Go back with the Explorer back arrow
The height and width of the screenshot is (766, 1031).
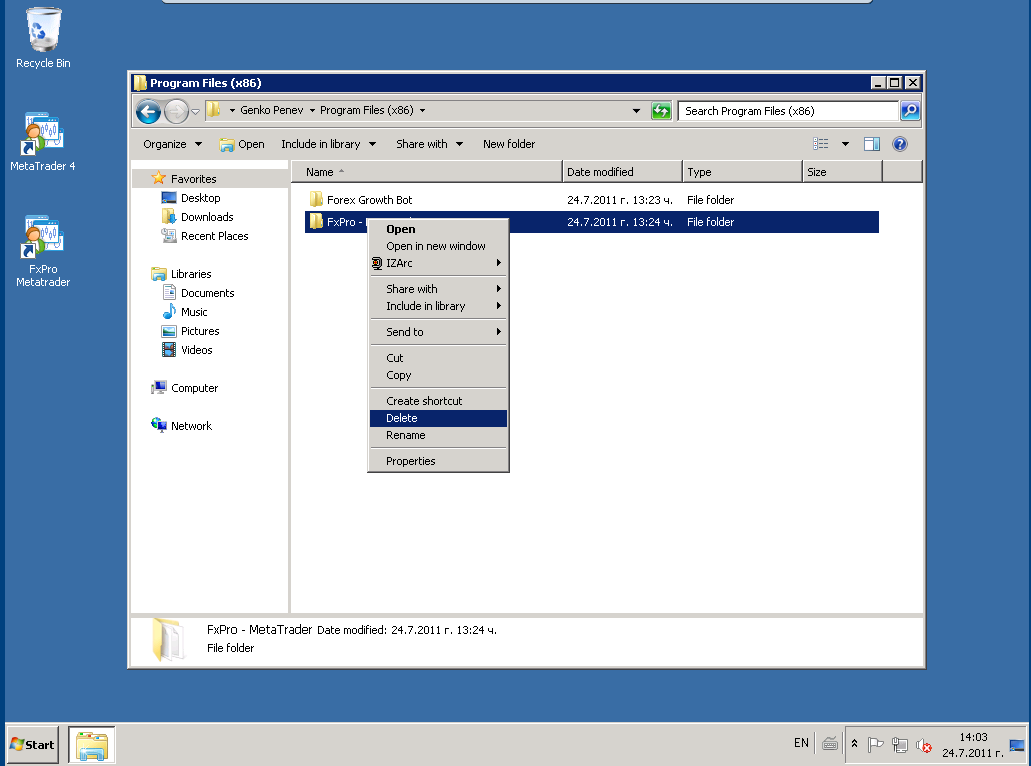(x=149, y=111)
